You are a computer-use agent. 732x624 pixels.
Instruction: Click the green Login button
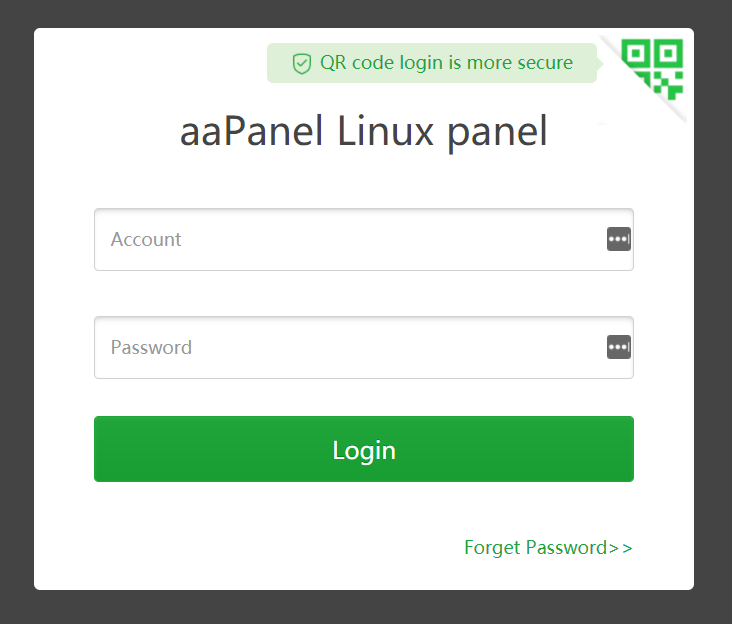364,449
